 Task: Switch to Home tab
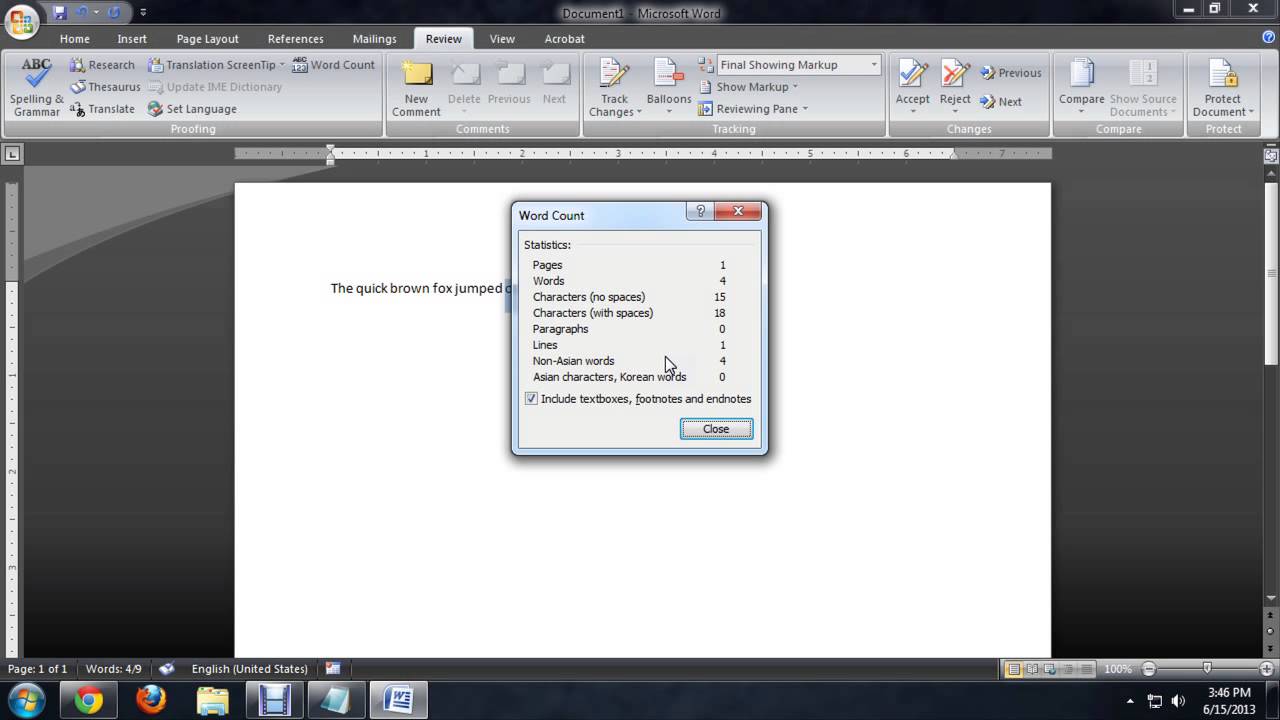(x=74, y=39)
